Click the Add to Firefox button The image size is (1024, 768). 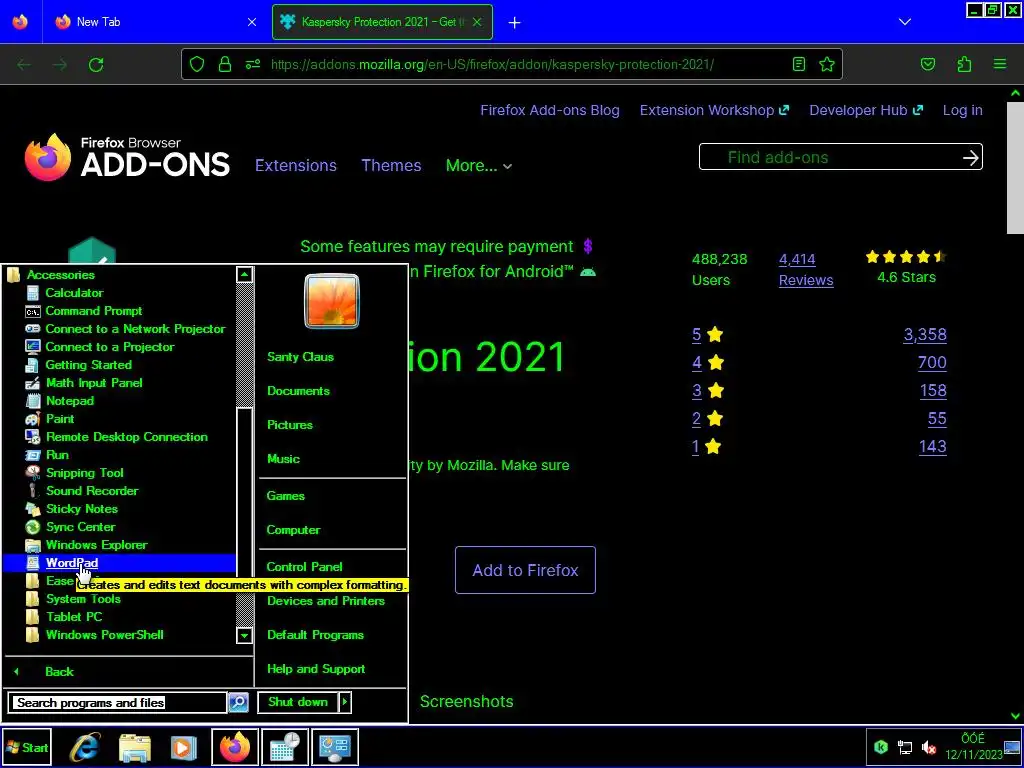525,570
